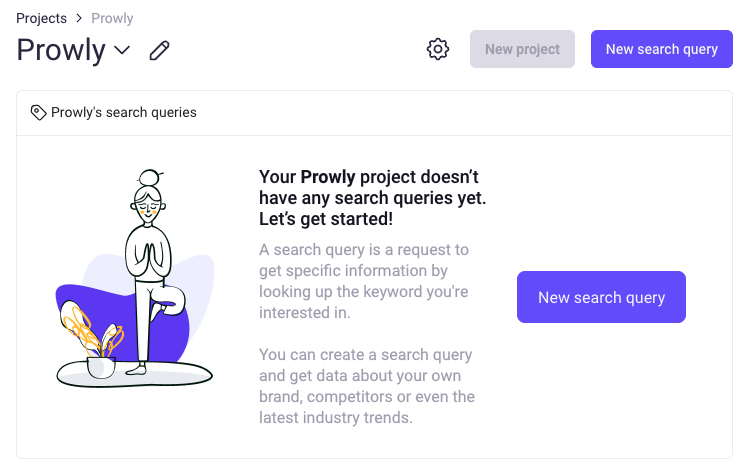
Task: Click large New search query button in panel
Action: point(601,297)
